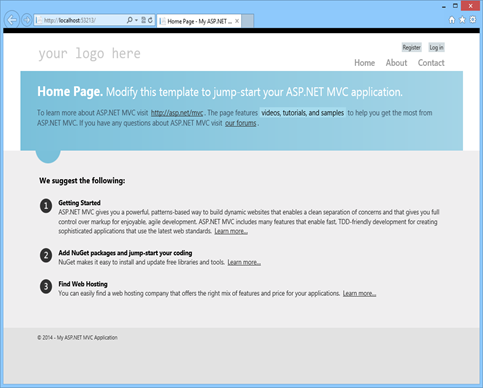Open Favorites star icon
The width and height of the screenshot is (483, 388).
[462, 20]
